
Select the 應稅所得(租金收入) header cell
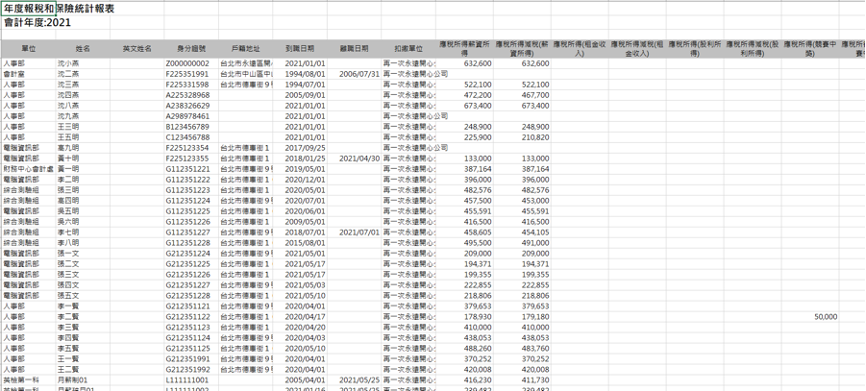click(x=579, y=49)
